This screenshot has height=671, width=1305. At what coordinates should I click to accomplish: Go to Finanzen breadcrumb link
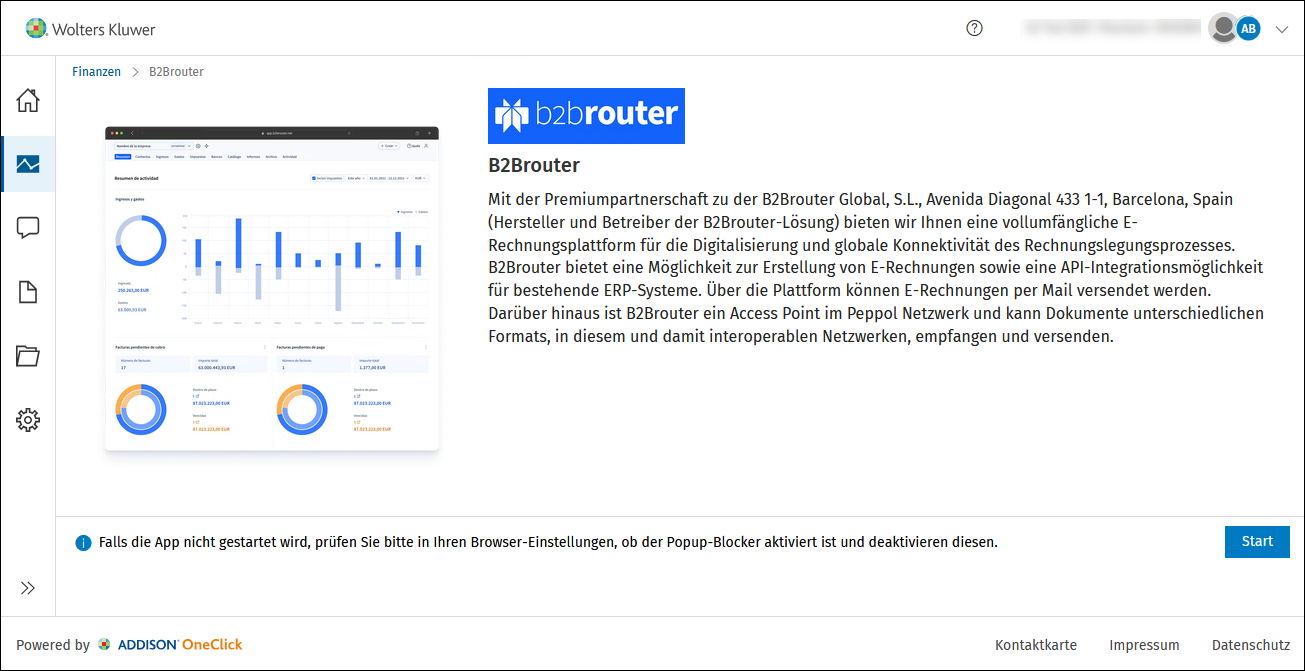click(96, 72)
